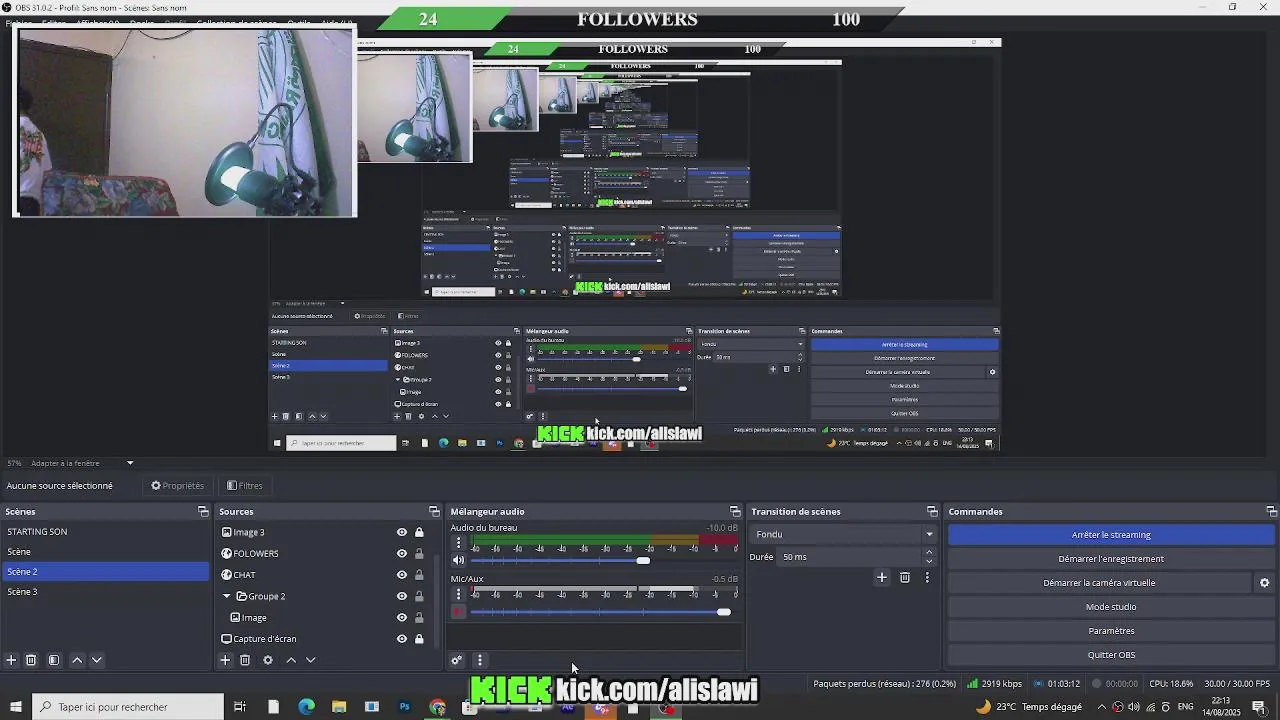Open Task View on the taskbar
This screenshot has height=720, width=1280.
coord(240,707)
